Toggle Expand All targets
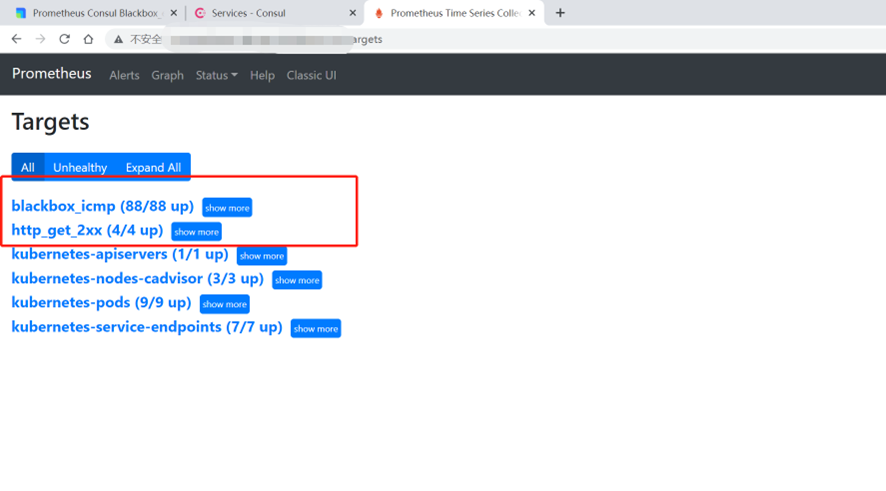This screenshot has width=886, height=491. tap(153, 167)
